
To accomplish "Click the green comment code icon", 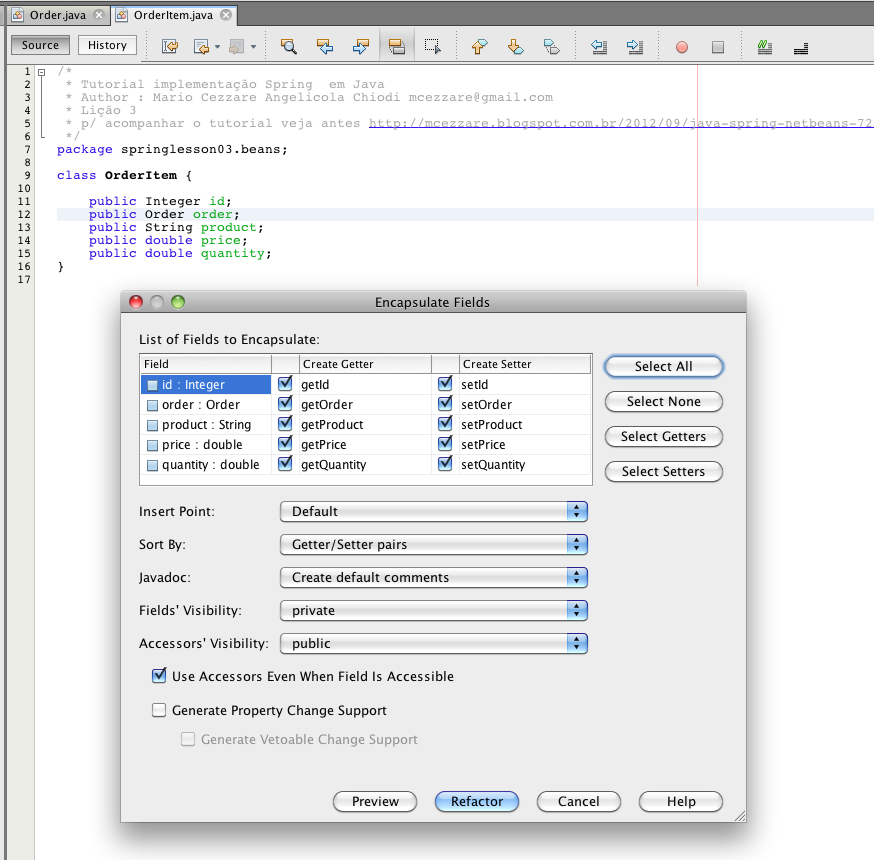I will click(765, 47).
